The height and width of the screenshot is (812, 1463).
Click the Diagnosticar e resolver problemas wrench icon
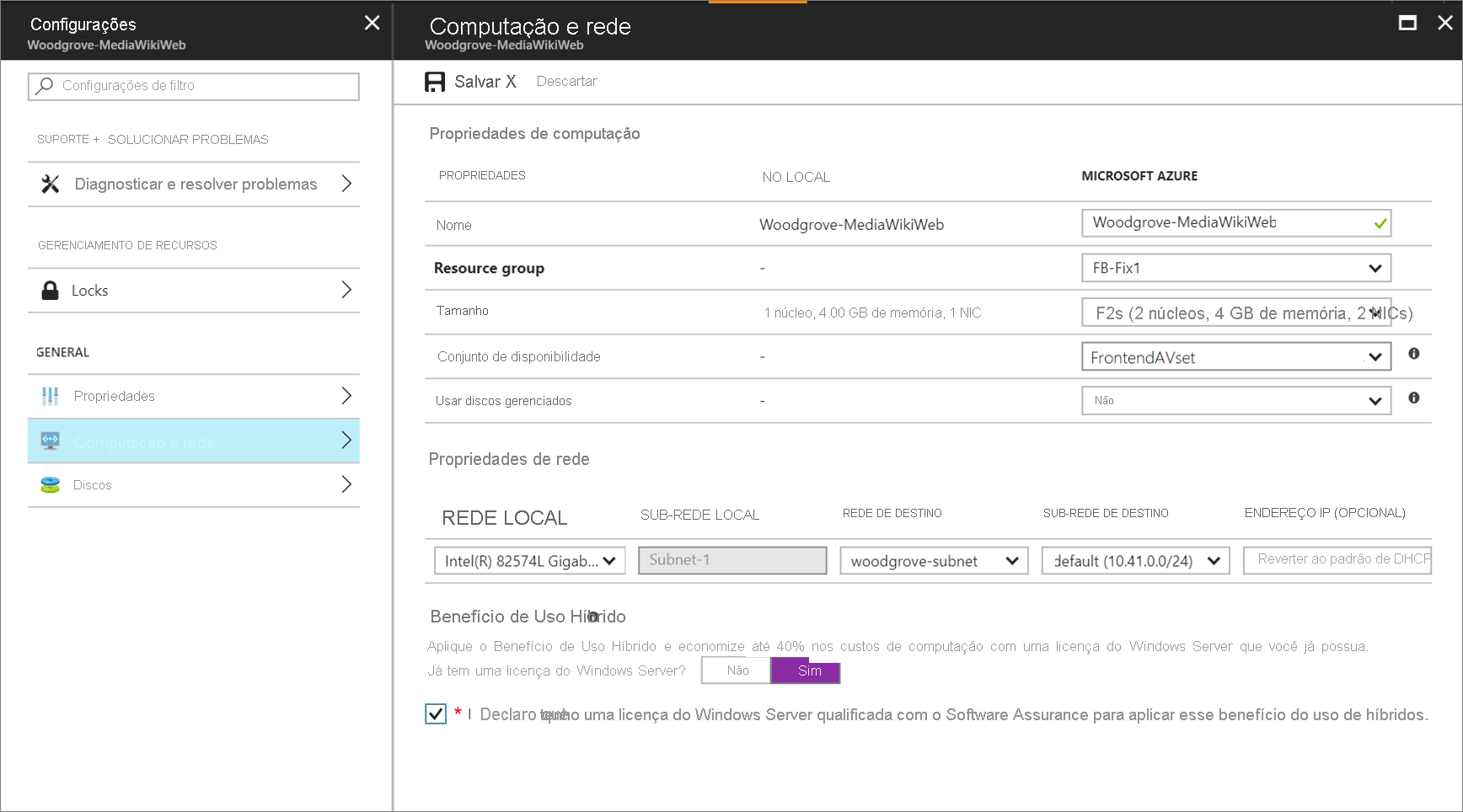51,184
